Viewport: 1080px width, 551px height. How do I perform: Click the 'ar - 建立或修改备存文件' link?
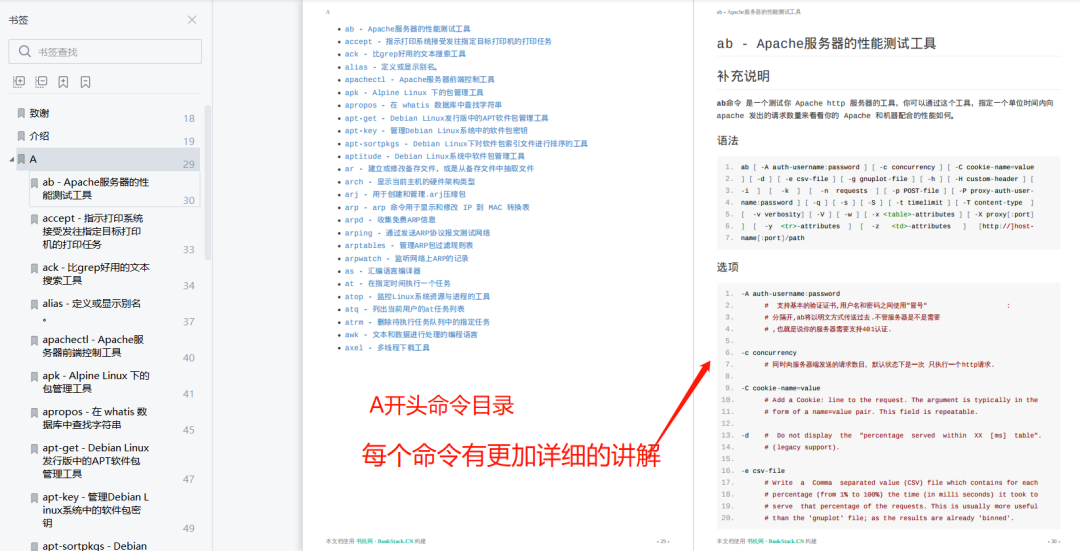click(x=439, y=169)
